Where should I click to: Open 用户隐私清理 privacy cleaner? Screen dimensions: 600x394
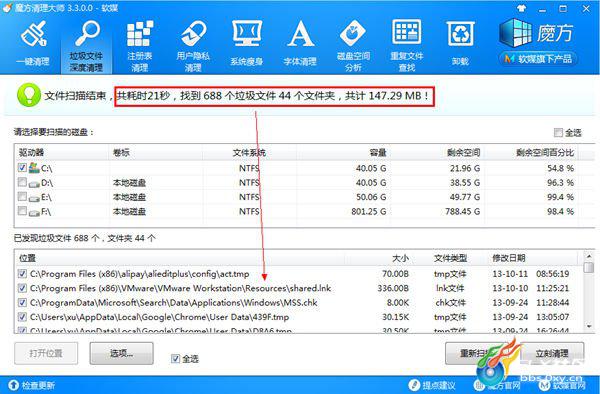coord(193,34)
